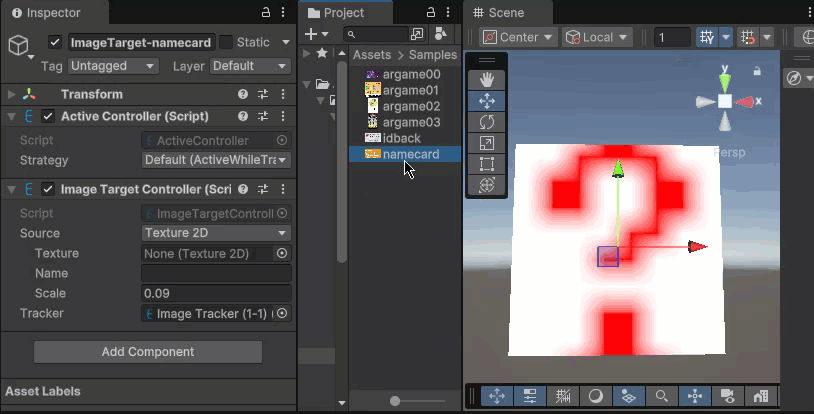Select the Scale tool

(486, 143)
